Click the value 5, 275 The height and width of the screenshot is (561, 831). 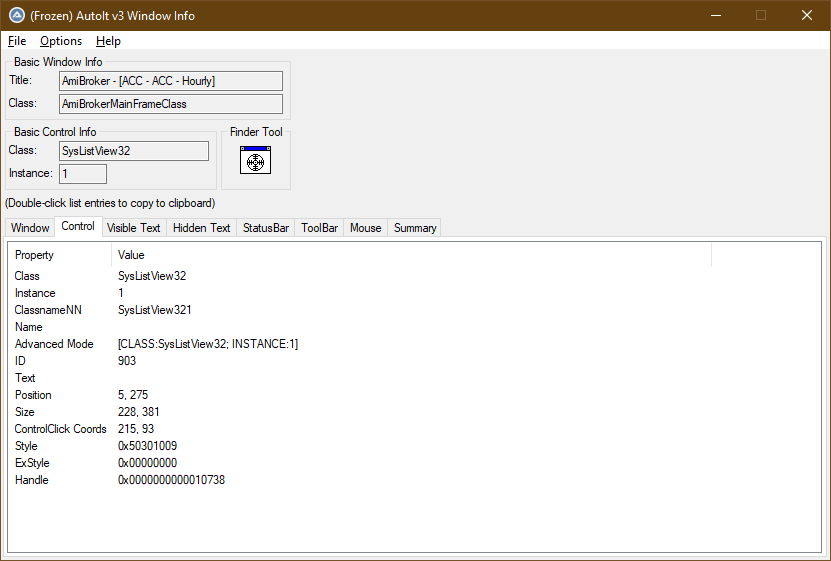tap(133, 395)
